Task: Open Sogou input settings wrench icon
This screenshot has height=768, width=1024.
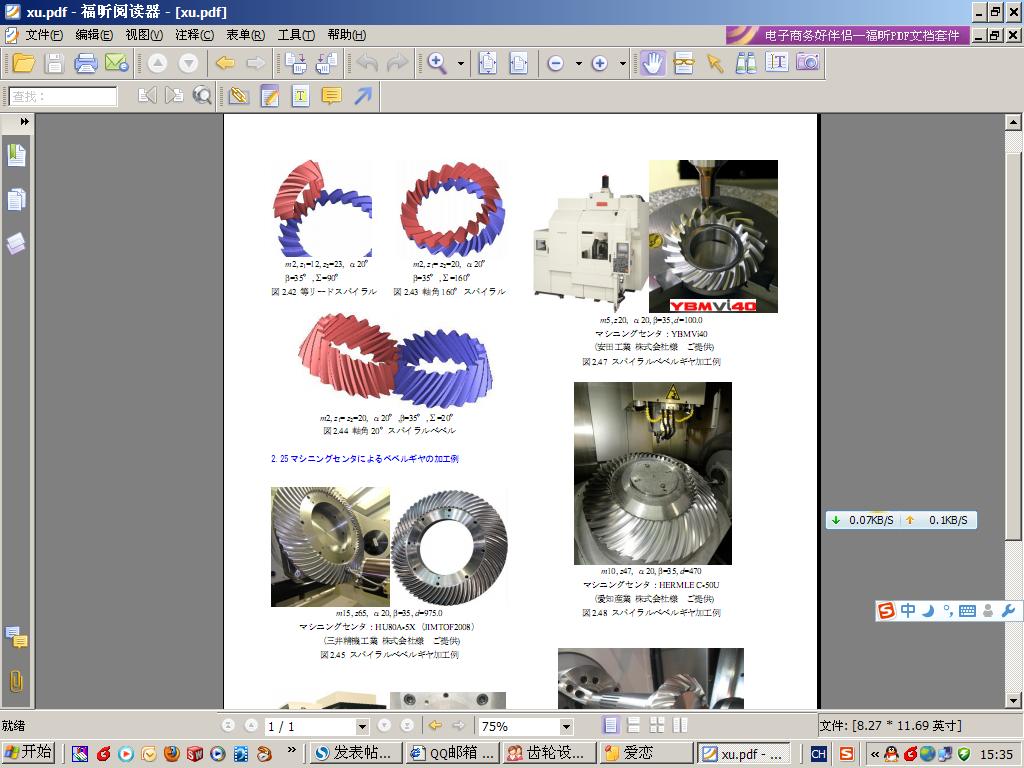Action: tap(1008, 611)
